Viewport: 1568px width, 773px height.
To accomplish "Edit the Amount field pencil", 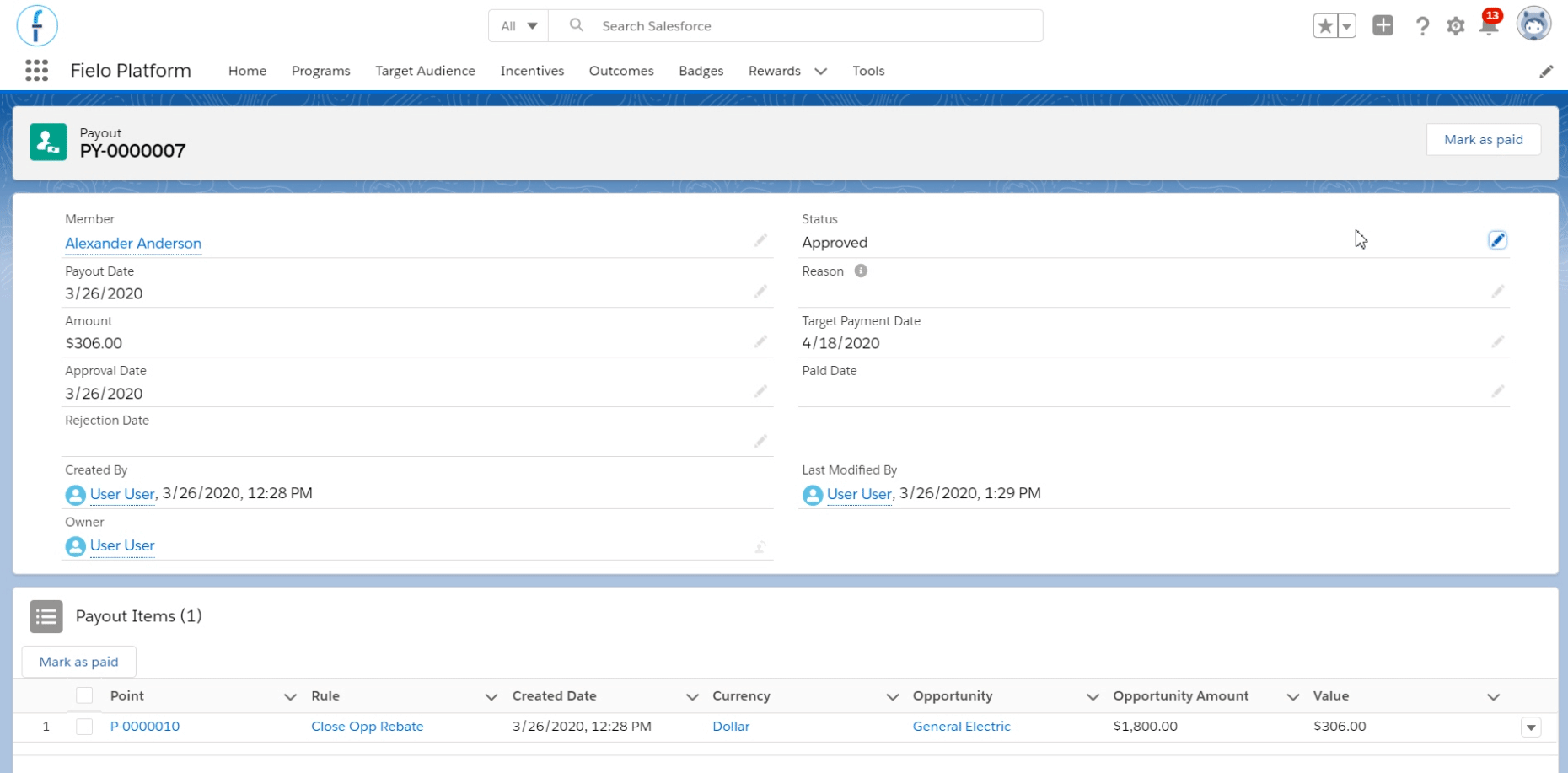I will [760, 341].
